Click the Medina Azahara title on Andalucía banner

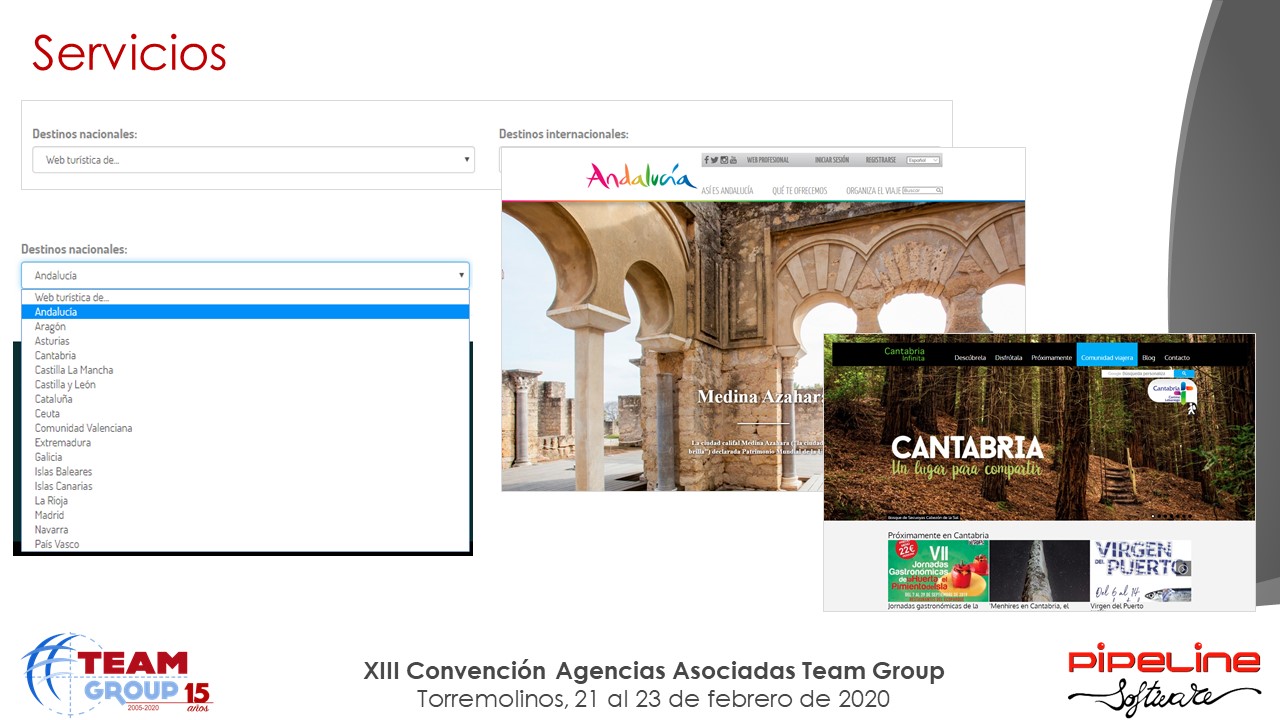[760, 397]
